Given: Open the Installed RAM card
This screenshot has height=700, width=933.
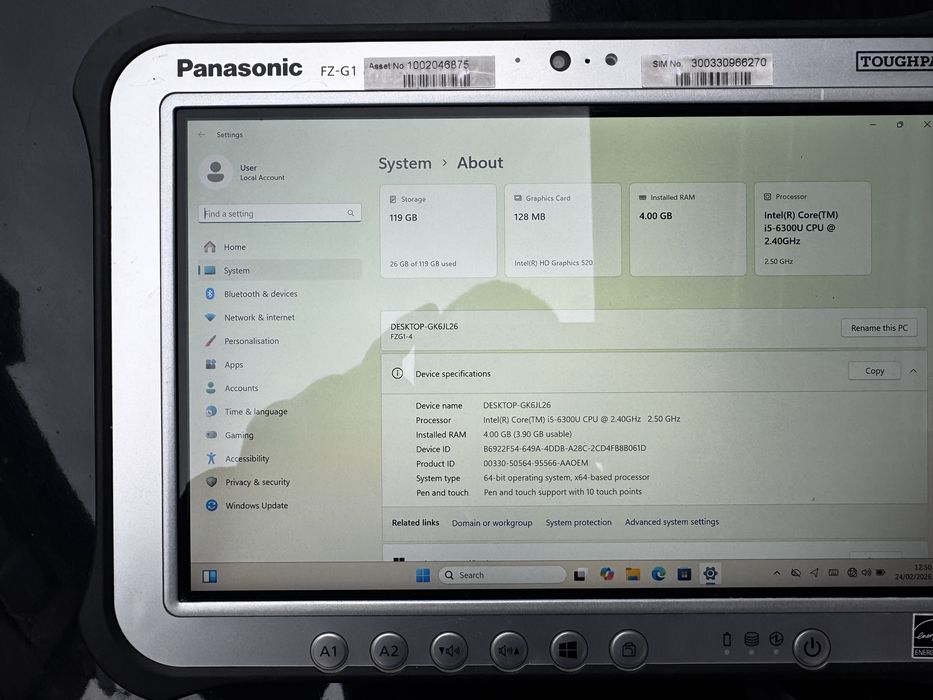Looking at the screenshot, I should pos(688,229).
